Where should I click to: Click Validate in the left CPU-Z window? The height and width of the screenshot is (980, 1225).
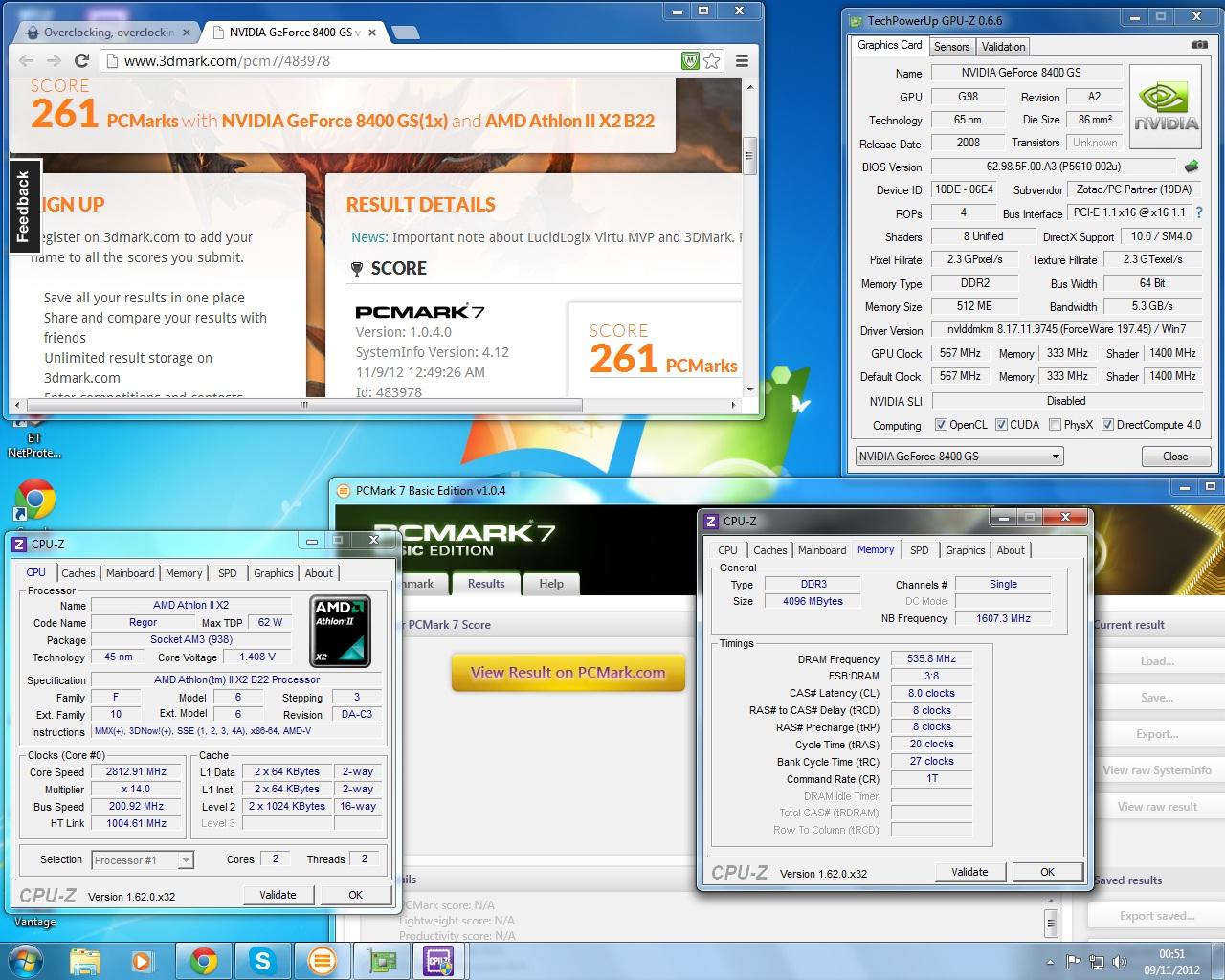click(x=278, y=895)
